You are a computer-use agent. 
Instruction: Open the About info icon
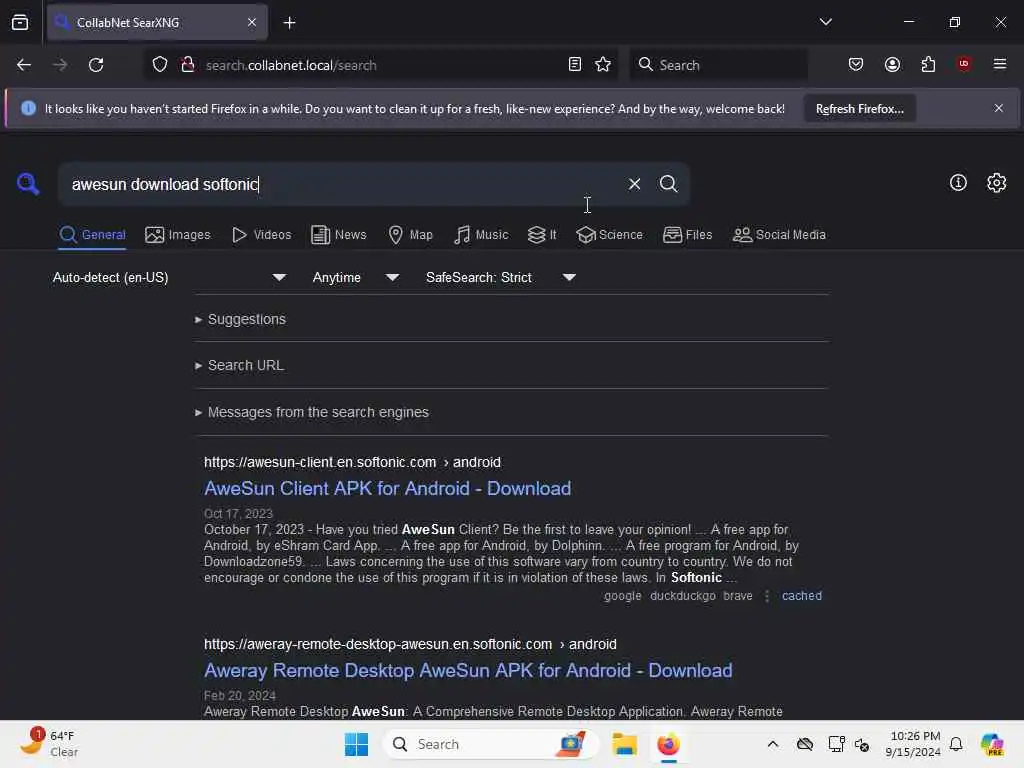(958, 183)
